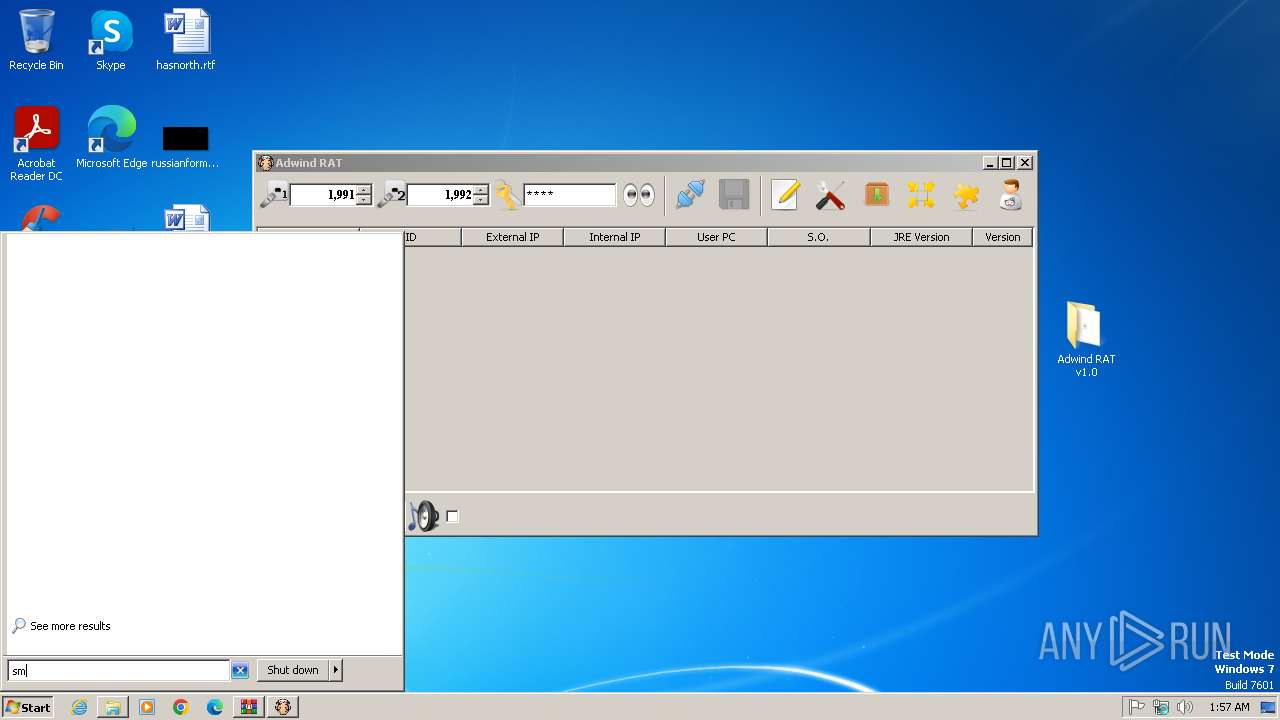This screenshot has height=720, width=1280.
Task: Open Microsoft Edge from taskbar
Action: pos(215,707)
